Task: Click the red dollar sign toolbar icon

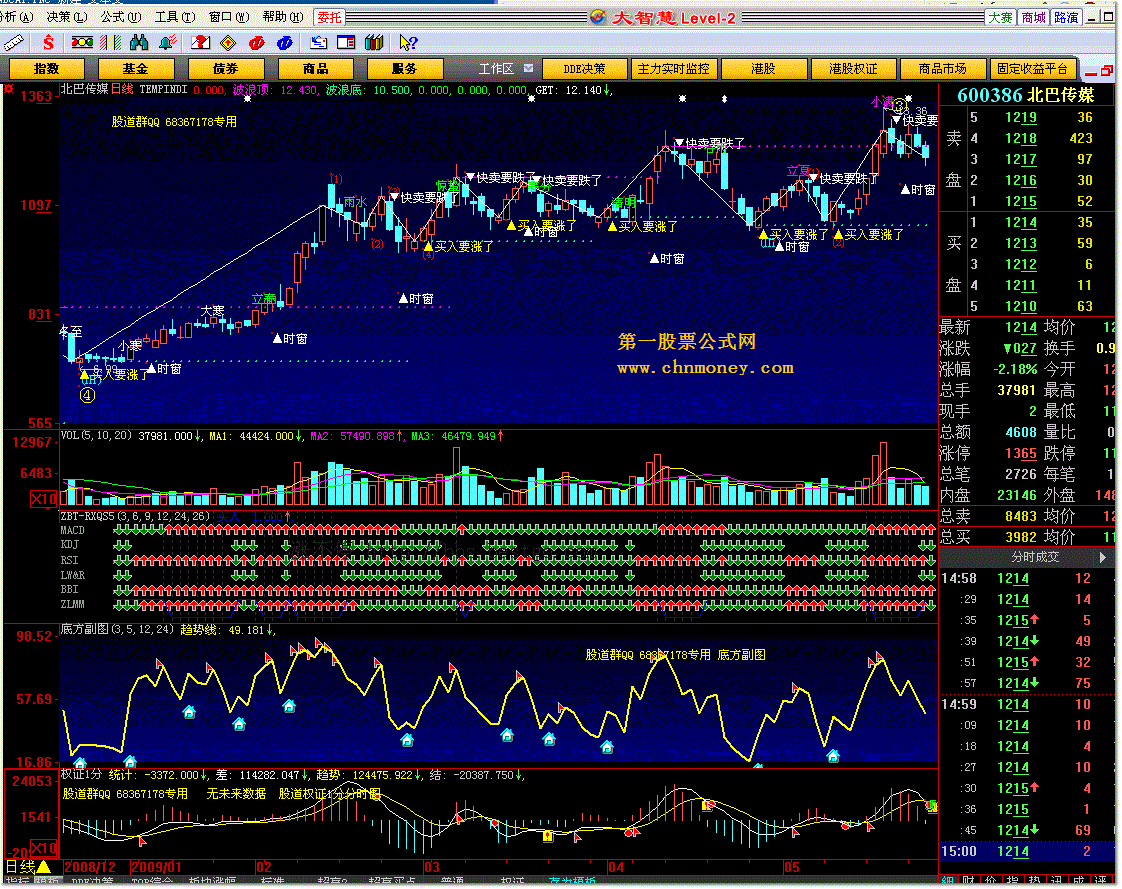Action: (x=49, y=43)
